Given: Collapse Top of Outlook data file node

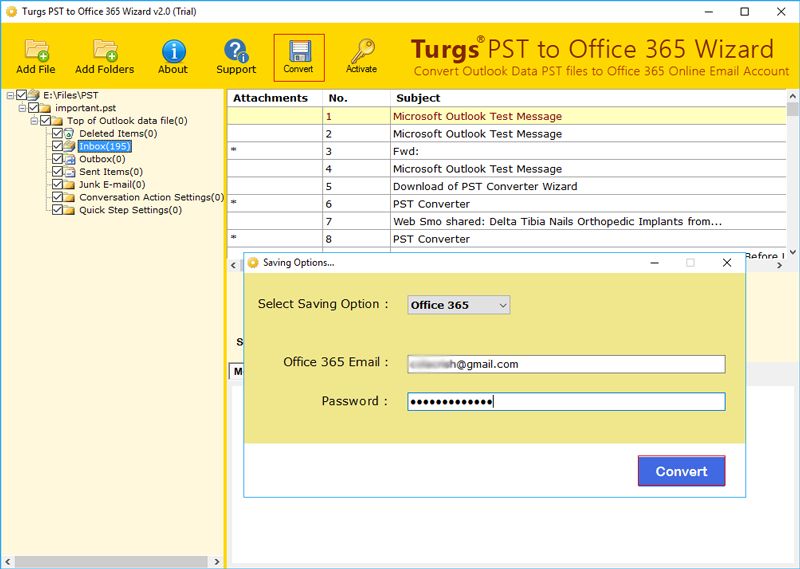Looking at the screenshot, I should click(x=34, y=121).
